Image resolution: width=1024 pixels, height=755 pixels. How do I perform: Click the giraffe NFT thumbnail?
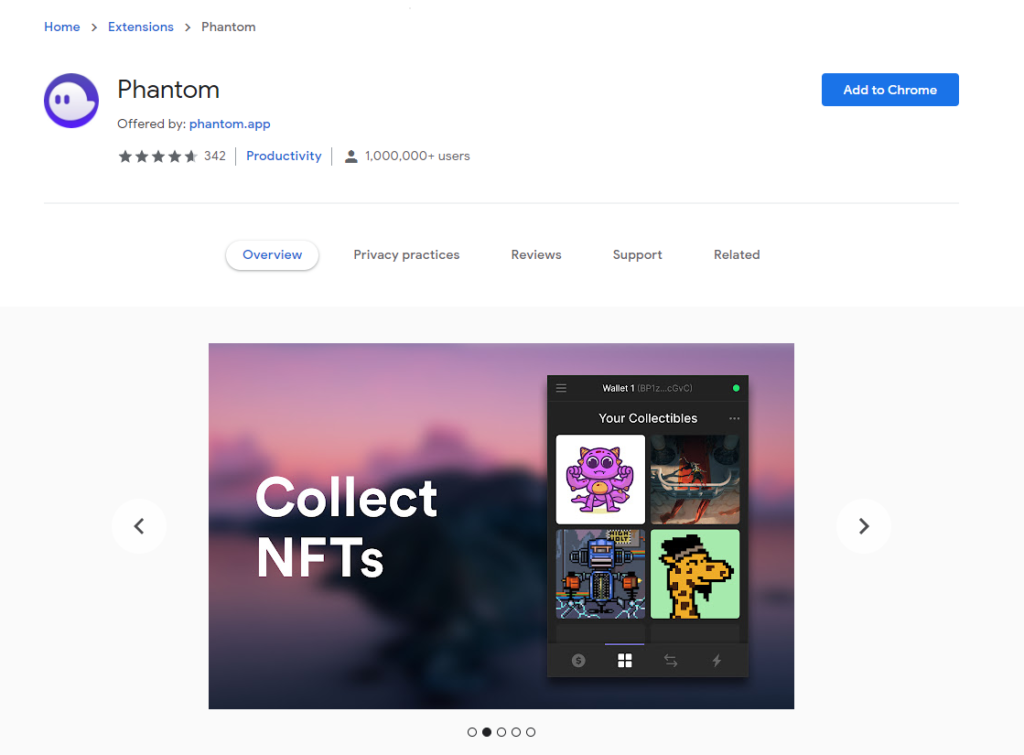[695, 574]
